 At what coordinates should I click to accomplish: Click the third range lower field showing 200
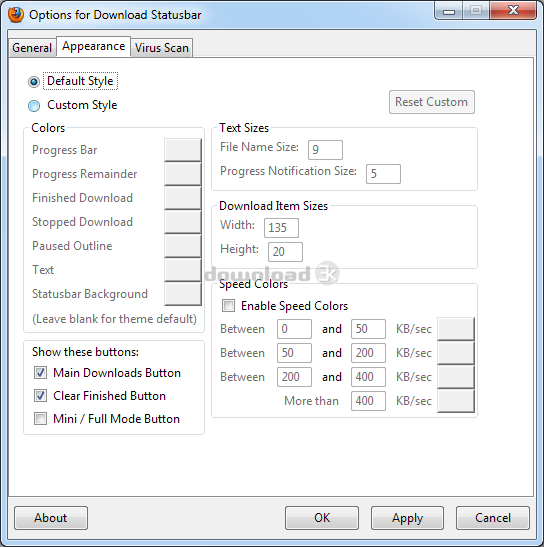294,377
